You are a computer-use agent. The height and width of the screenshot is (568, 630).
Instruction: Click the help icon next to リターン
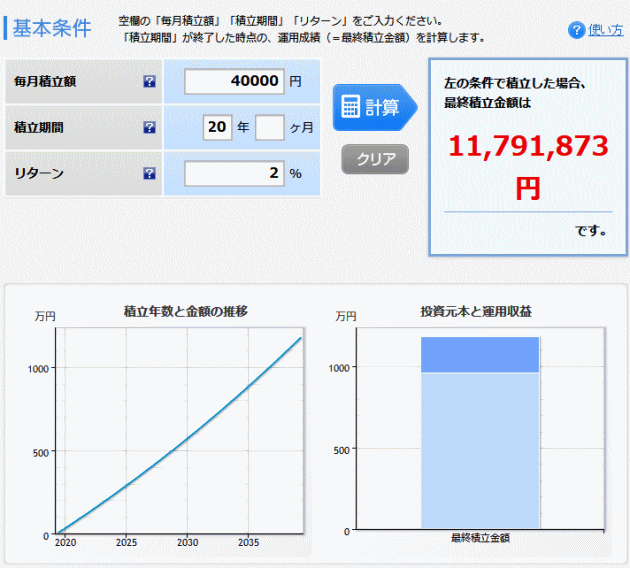149,174
